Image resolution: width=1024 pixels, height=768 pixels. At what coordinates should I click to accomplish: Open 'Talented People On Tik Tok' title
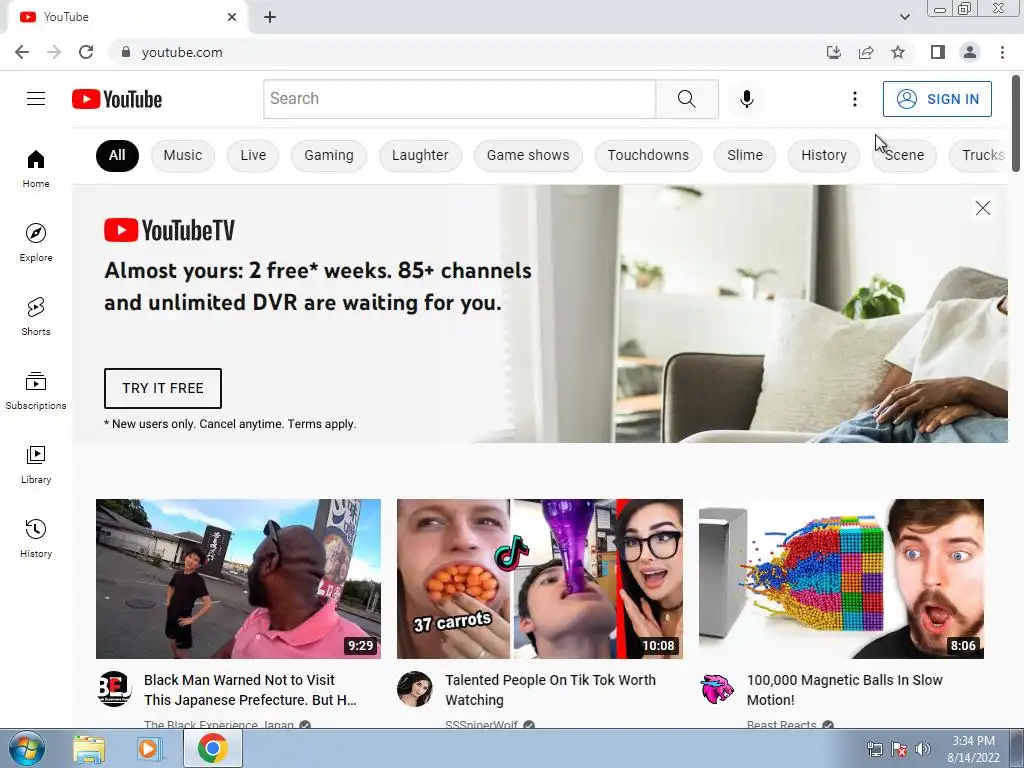point(551,690)
